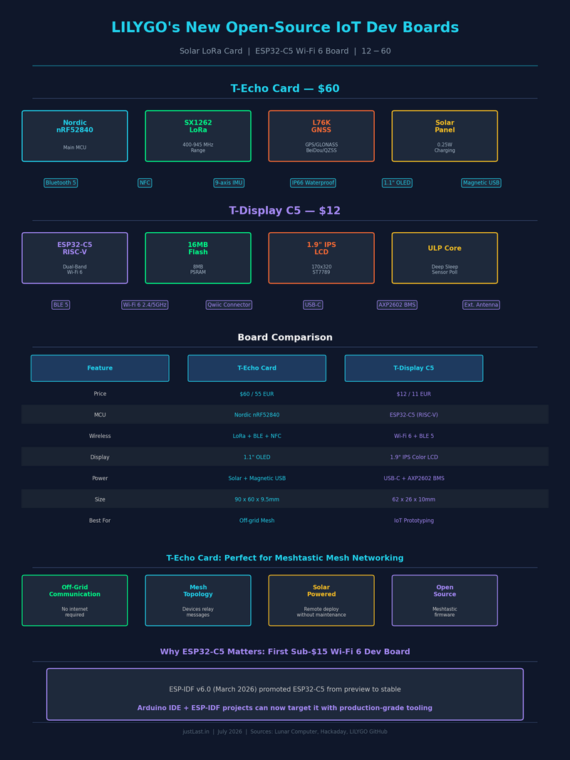Click the "MCU" row label

point(100,415)
